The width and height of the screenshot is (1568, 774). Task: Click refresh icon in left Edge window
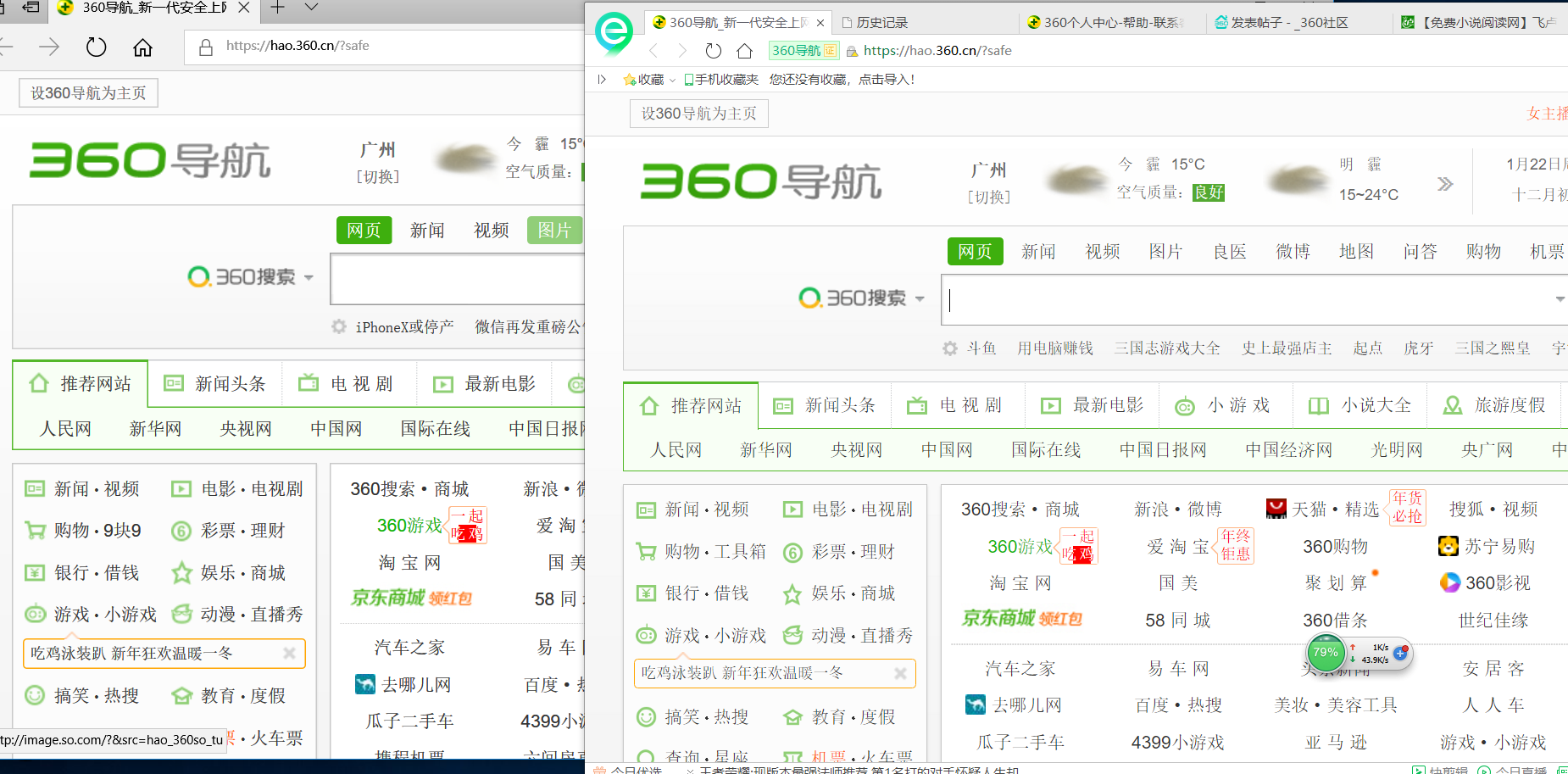[x=96, y=47]
